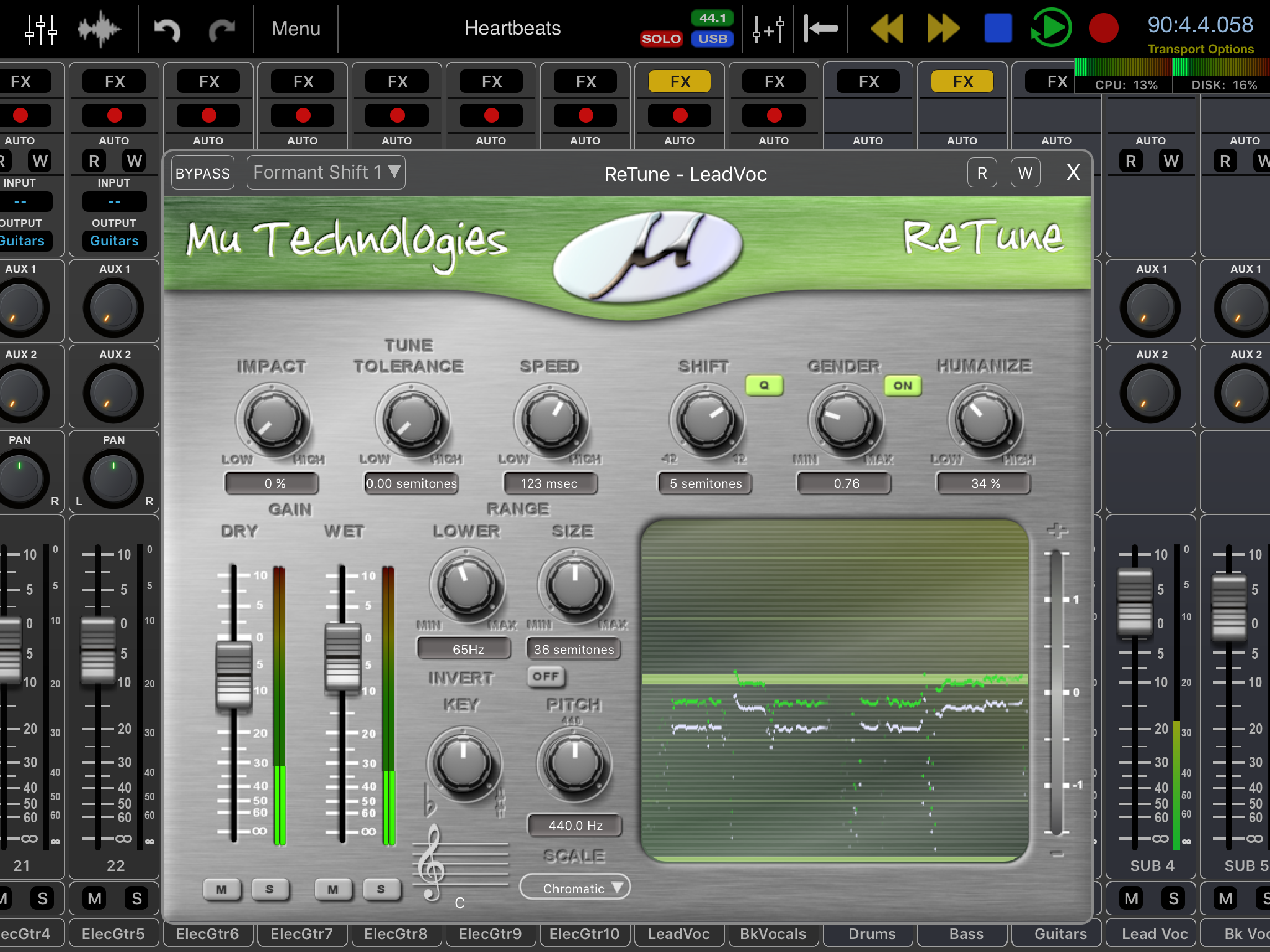
Task: Solo the Wet signal with S button
Action: (x=381, y=889)
